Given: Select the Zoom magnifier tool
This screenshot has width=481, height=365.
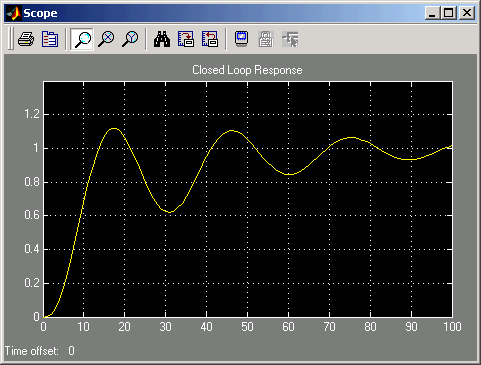Looking at the screenshot, I should click(82, 39).
